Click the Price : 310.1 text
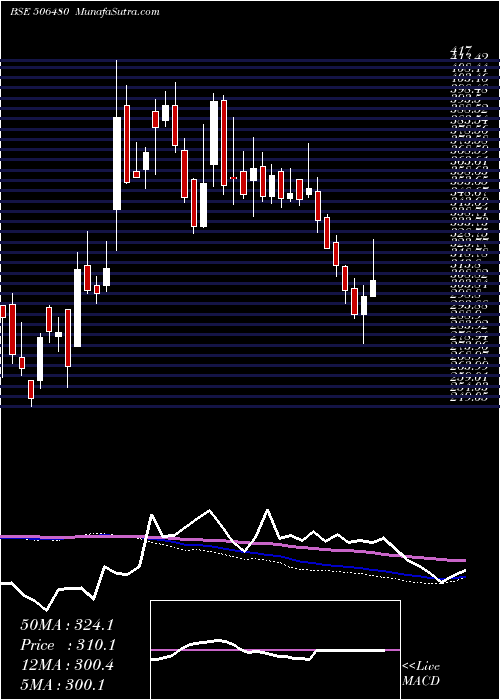 (x=68, y=645)
